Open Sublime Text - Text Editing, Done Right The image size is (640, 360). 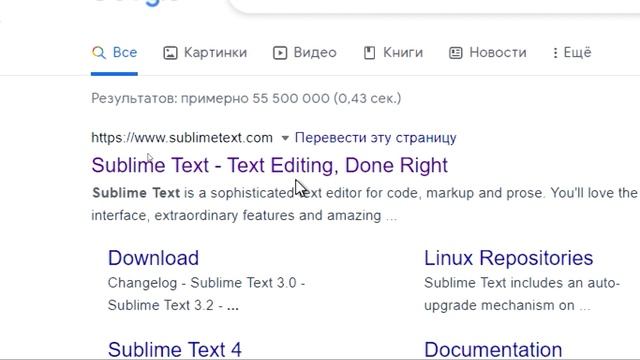point(269,165)
